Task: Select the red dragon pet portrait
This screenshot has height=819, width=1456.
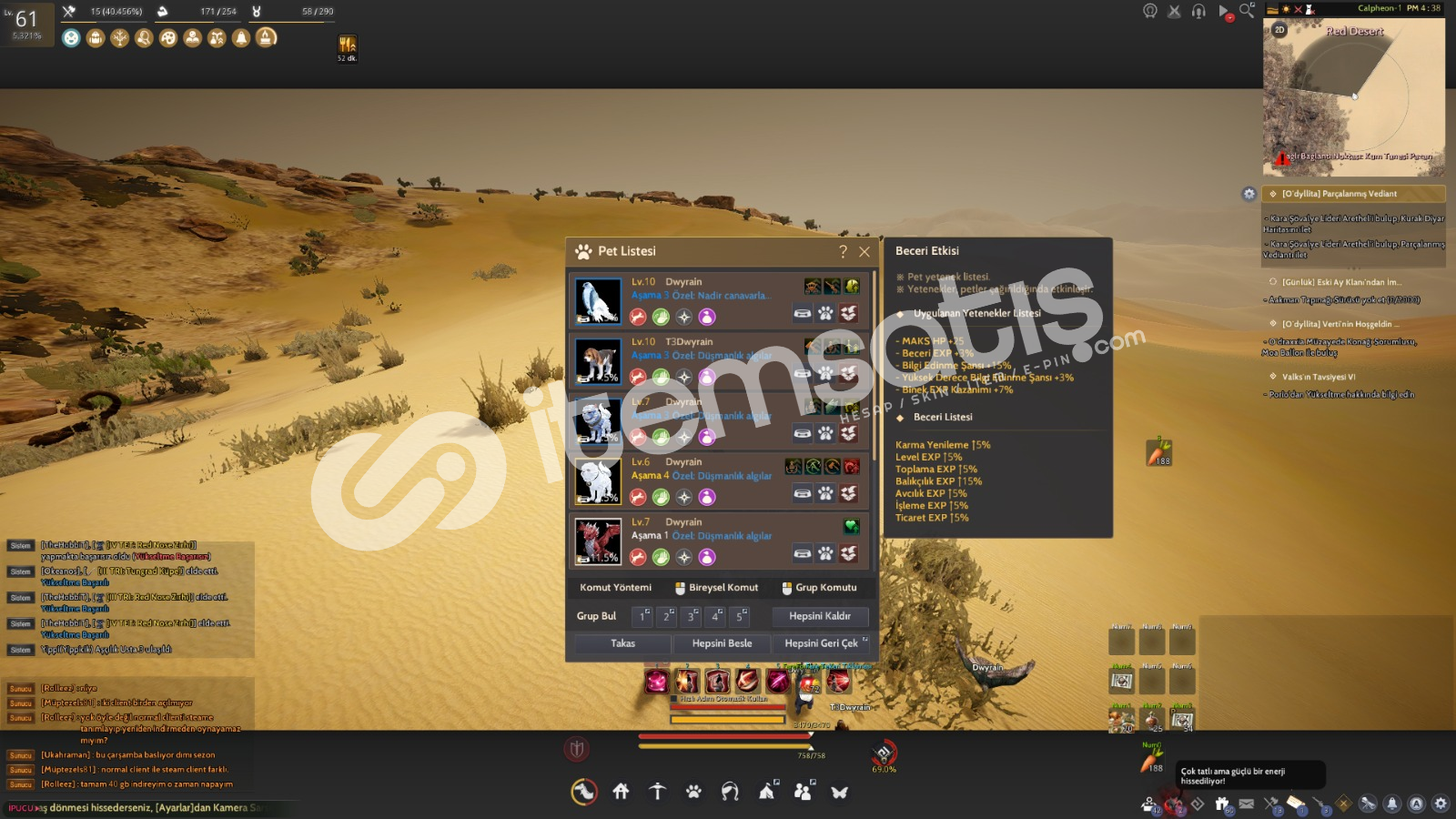Action: (598, 541)
